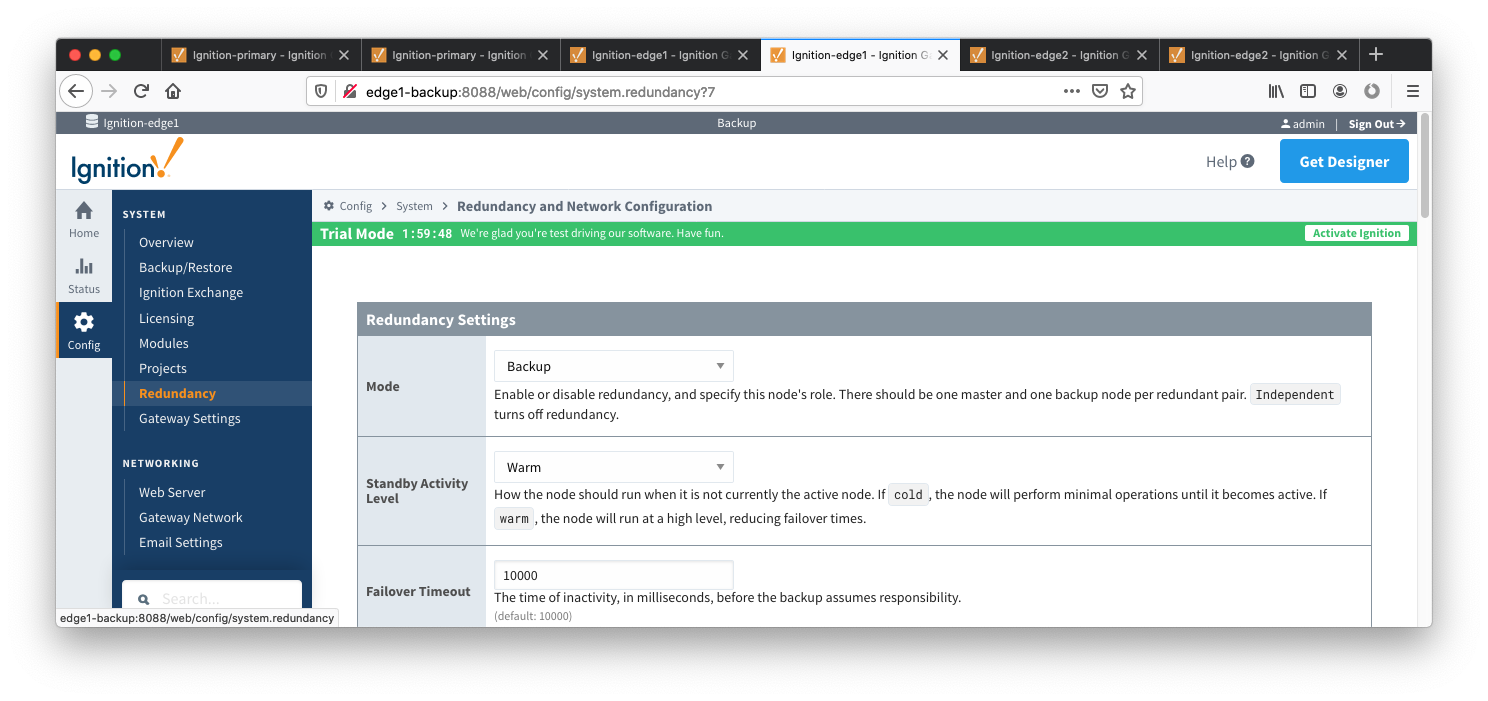The height and width of the screenshot is (701, 1488).
Task: Close the active Ignition-edge1 tab
Action: pos(943,55)
